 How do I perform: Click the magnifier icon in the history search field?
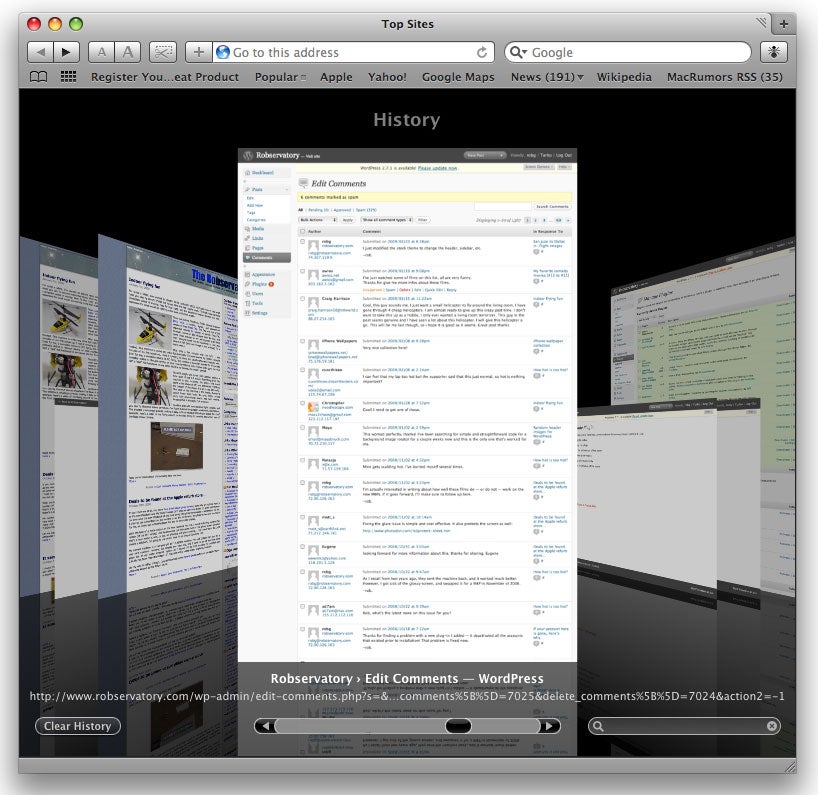[598, 726]
